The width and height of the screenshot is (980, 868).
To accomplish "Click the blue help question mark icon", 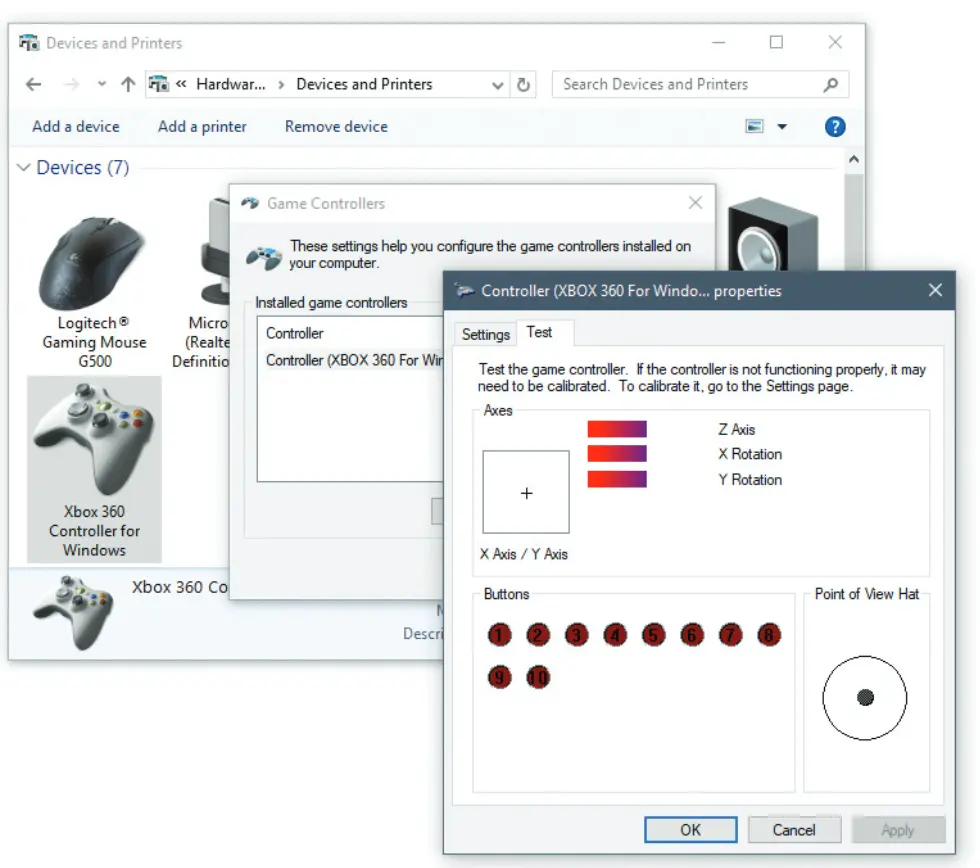I will coord(835,127).
